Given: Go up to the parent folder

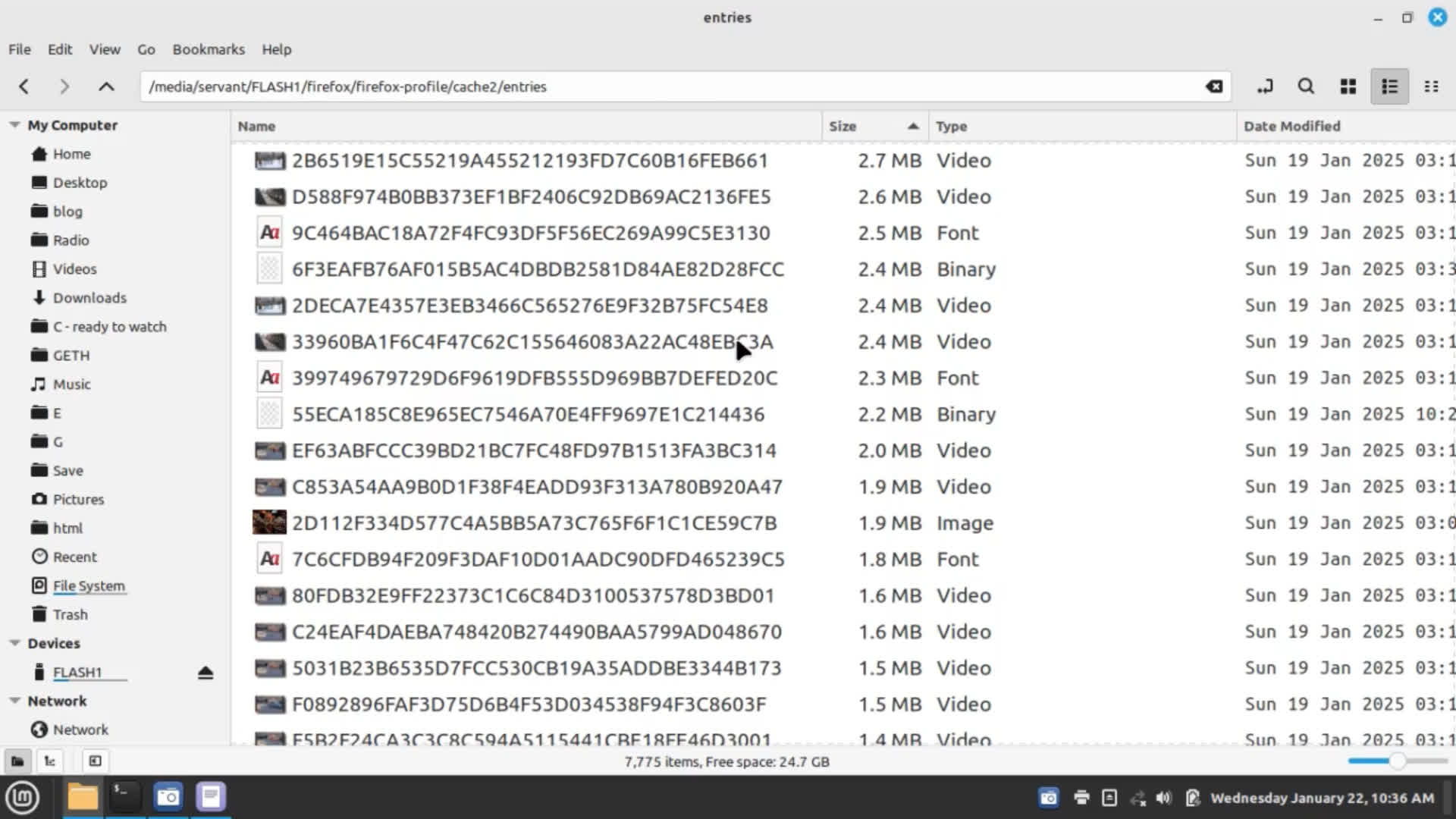Looking at the screenshot, I should [x=106, y=86].
